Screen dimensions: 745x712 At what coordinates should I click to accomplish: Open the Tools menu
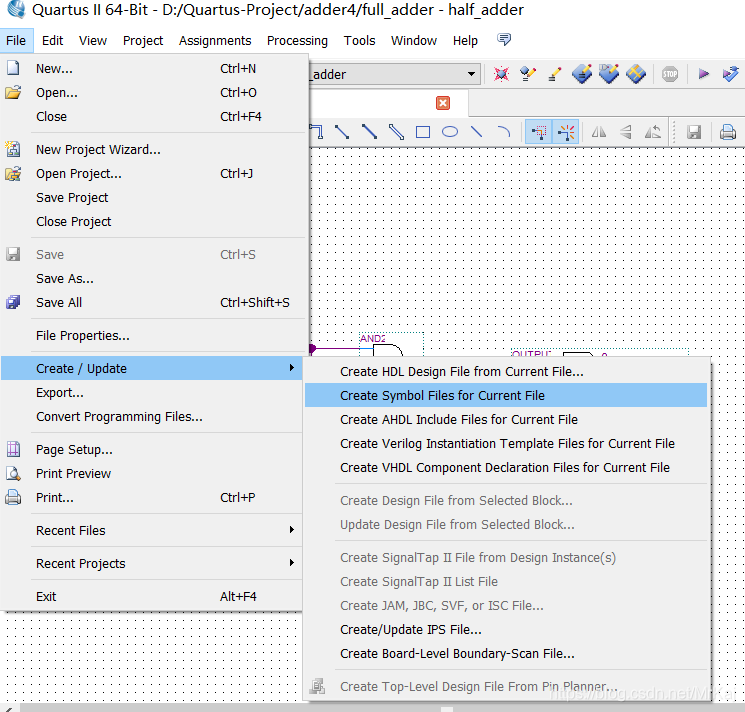click(x=359, y=40)
